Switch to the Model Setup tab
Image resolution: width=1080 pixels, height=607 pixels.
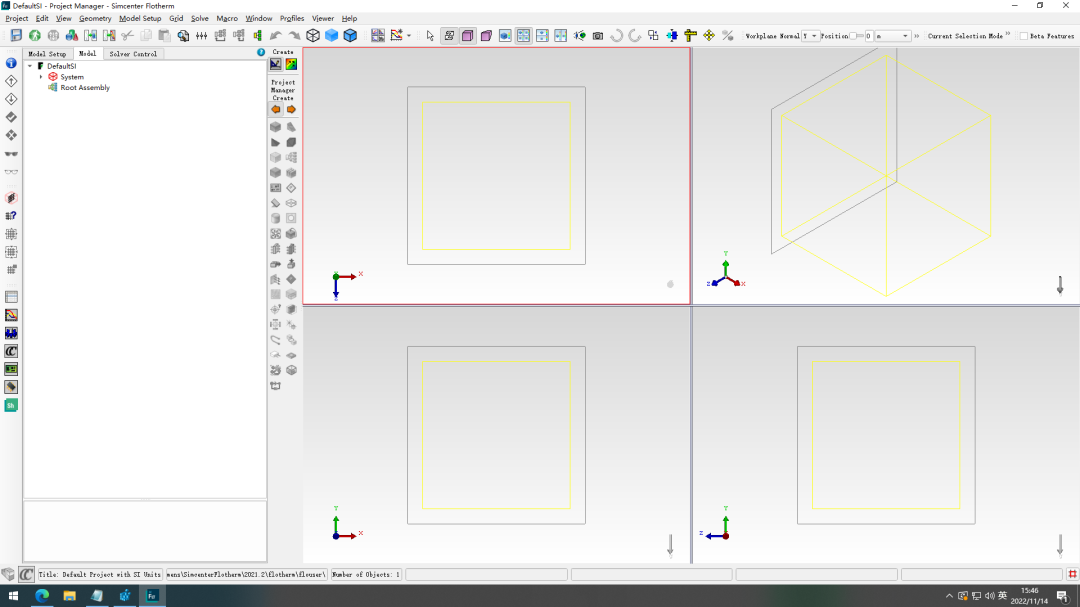pos(48,54)
